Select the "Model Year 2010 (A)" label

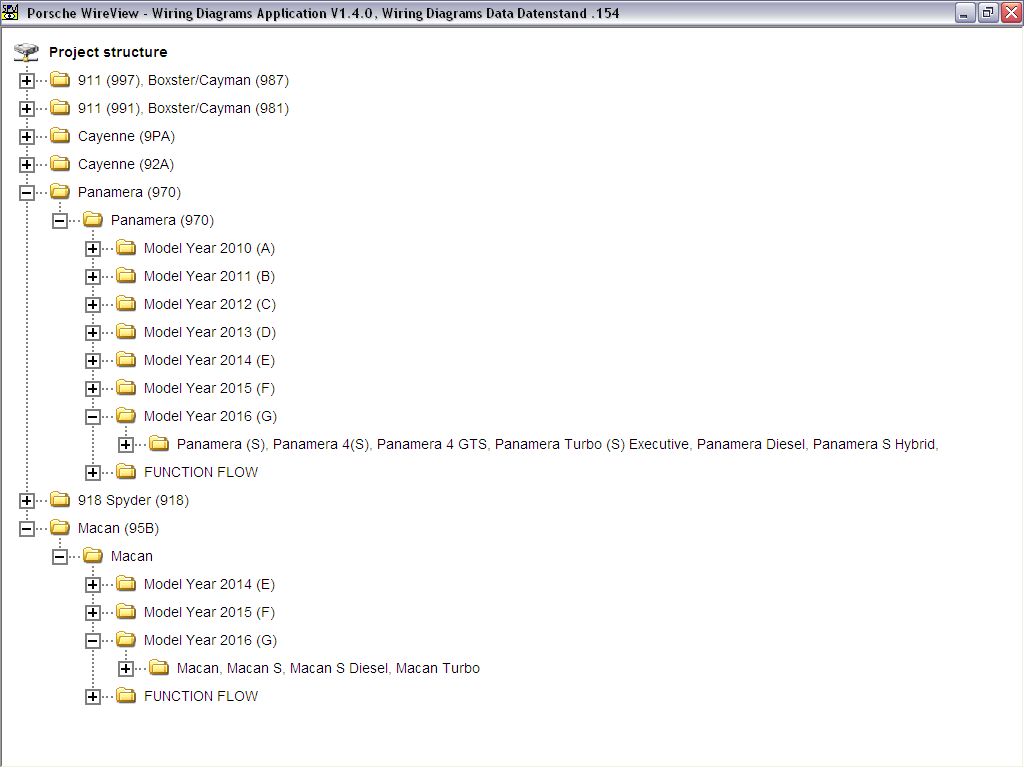(209, 249)
